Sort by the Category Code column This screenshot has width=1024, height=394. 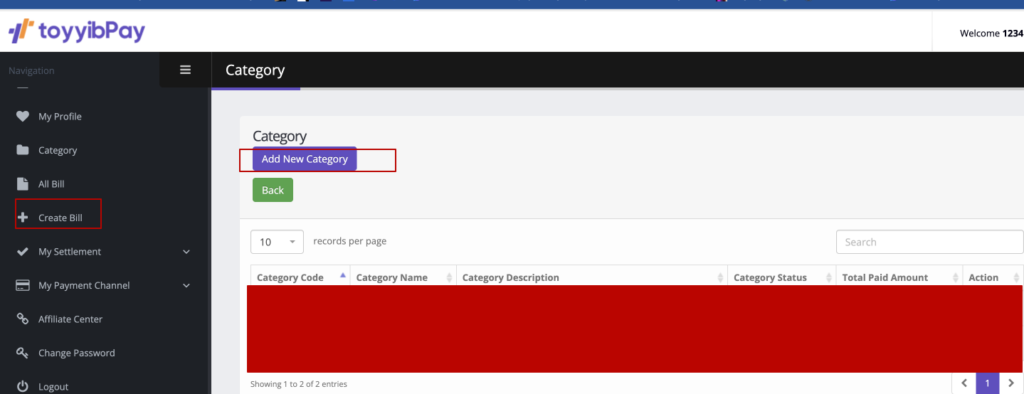300,277
